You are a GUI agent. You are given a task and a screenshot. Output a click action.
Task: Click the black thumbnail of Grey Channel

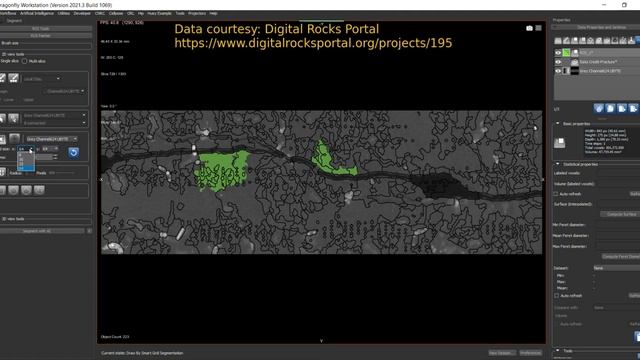pyautogui.click(x=575, y=71)
